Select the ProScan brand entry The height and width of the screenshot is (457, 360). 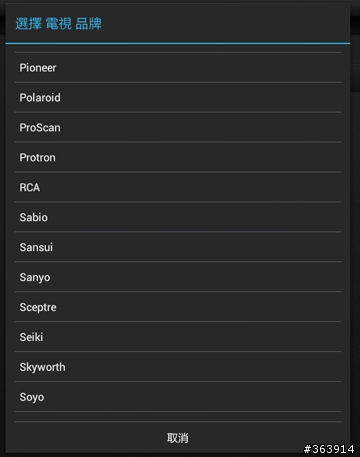click(178, 128)
